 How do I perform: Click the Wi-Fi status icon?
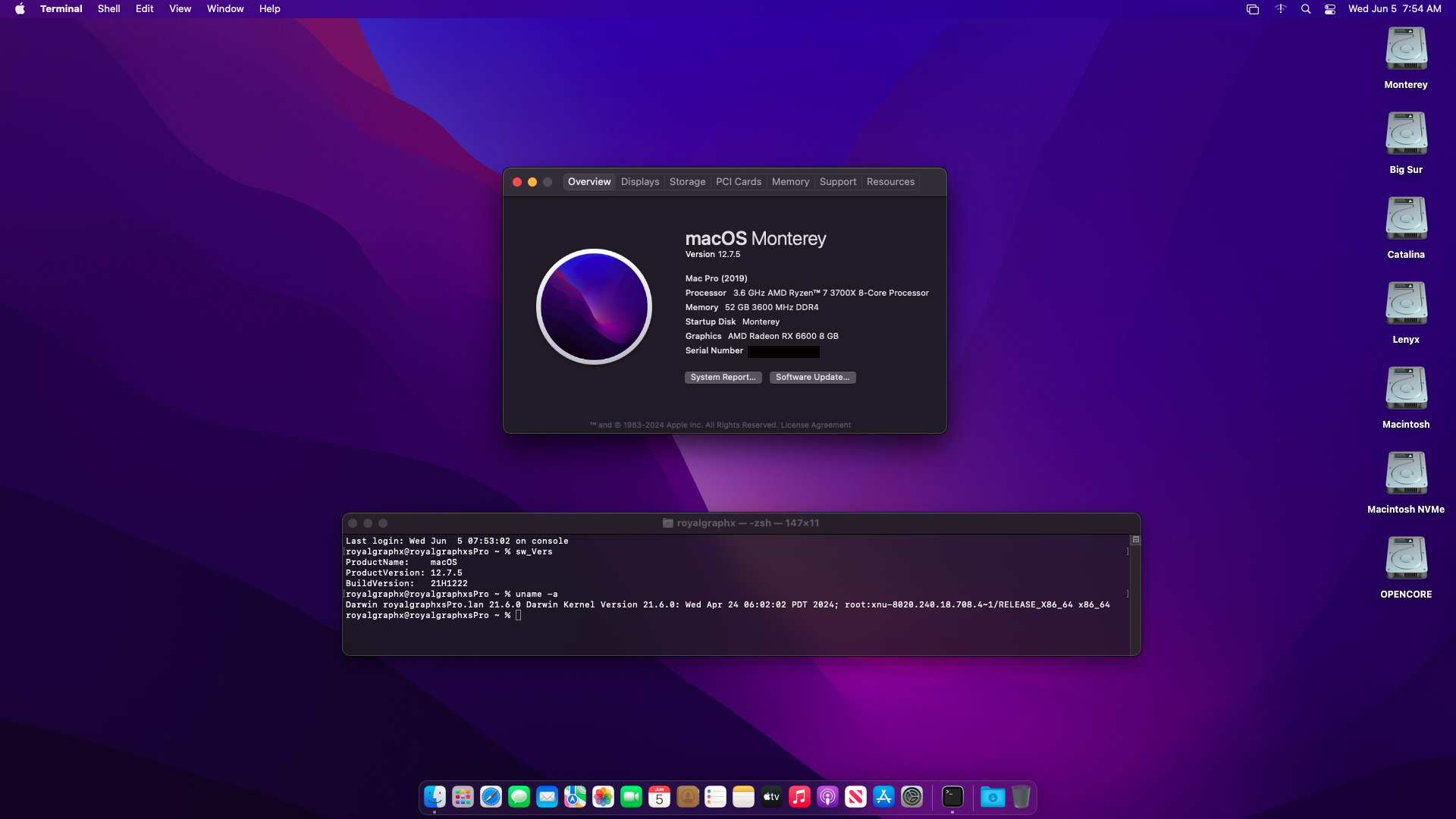[1281, 9]
